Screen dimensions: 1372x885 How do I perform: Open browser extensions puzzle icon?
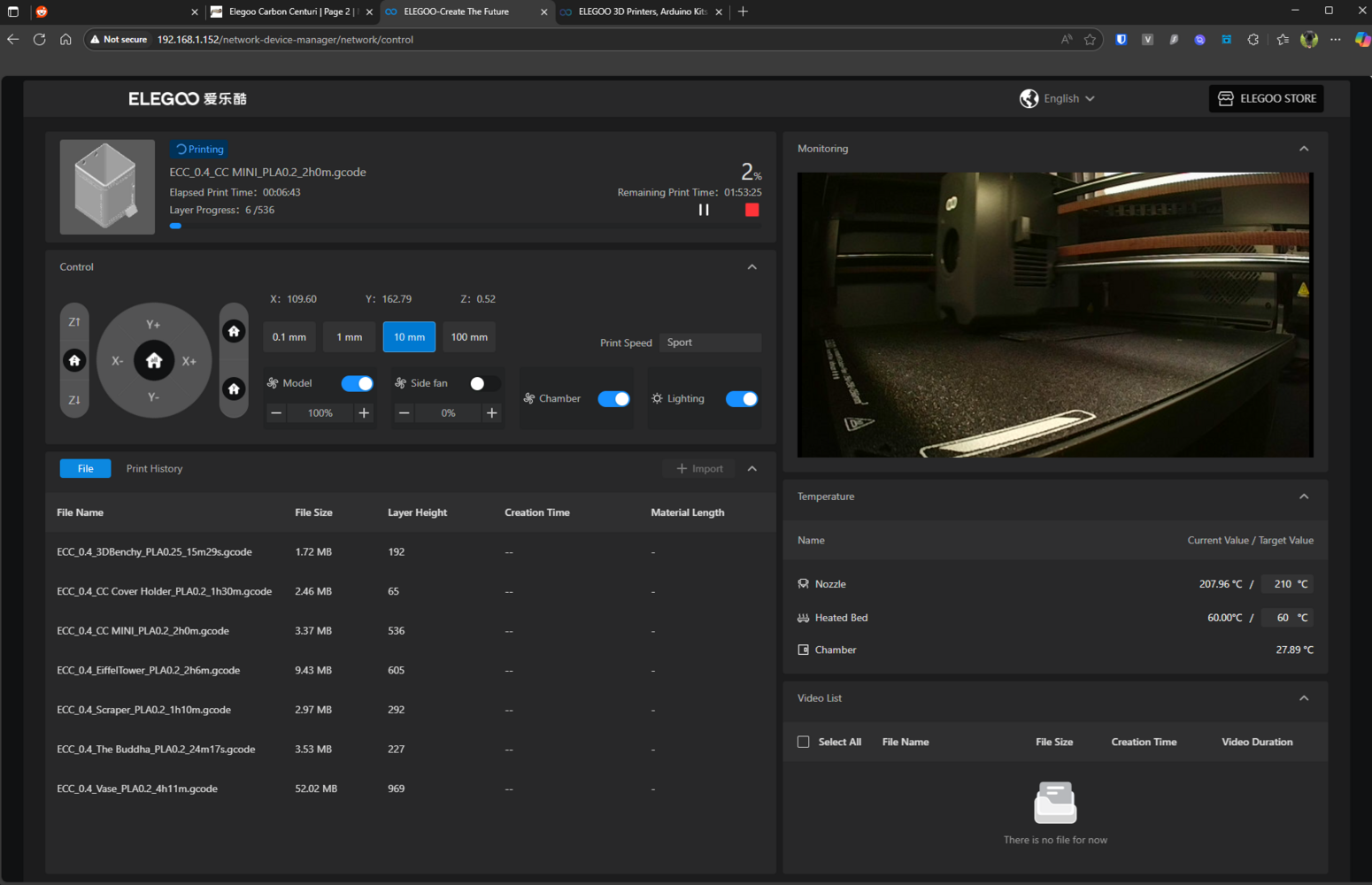click(1253, 39)
